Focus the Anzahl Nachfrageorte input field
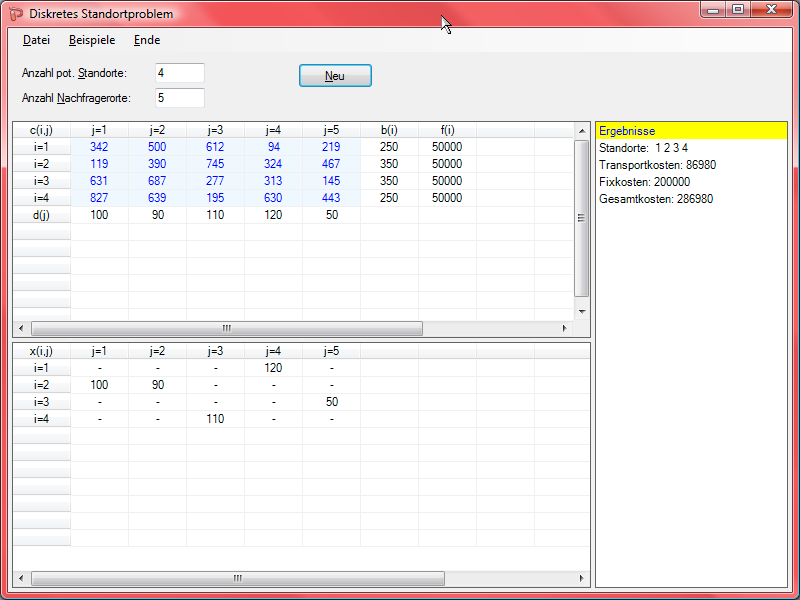 pos(180,98)
